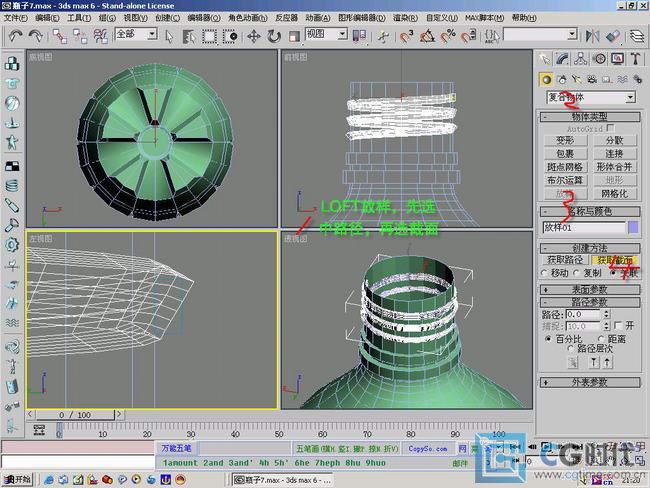Collapse the 物体类型 rollout
Image resolution: width=650 pixels, height=488 pixels.
point(589,116)
